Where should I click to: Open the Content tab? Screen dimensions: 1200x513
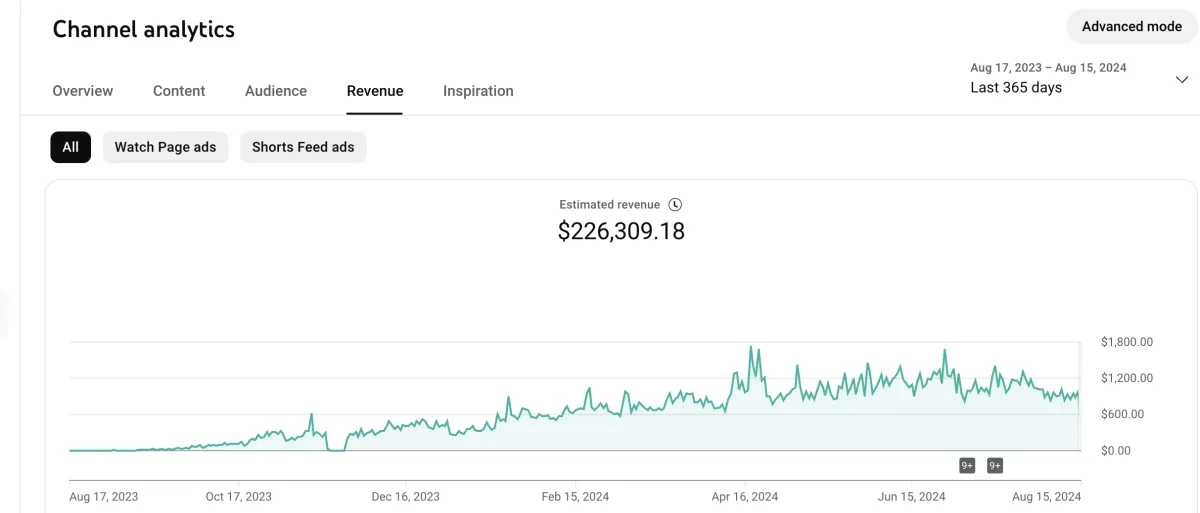click(179, 91)
